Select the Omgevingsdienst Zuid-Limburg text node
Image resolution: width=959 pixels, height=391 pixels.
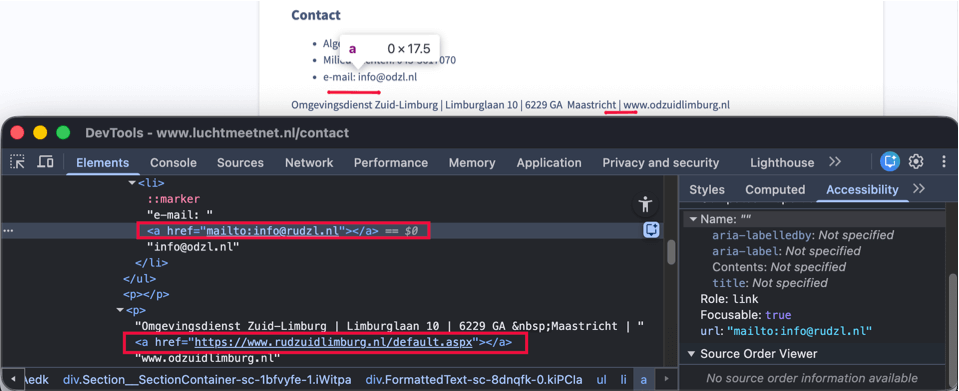point(389,326)
